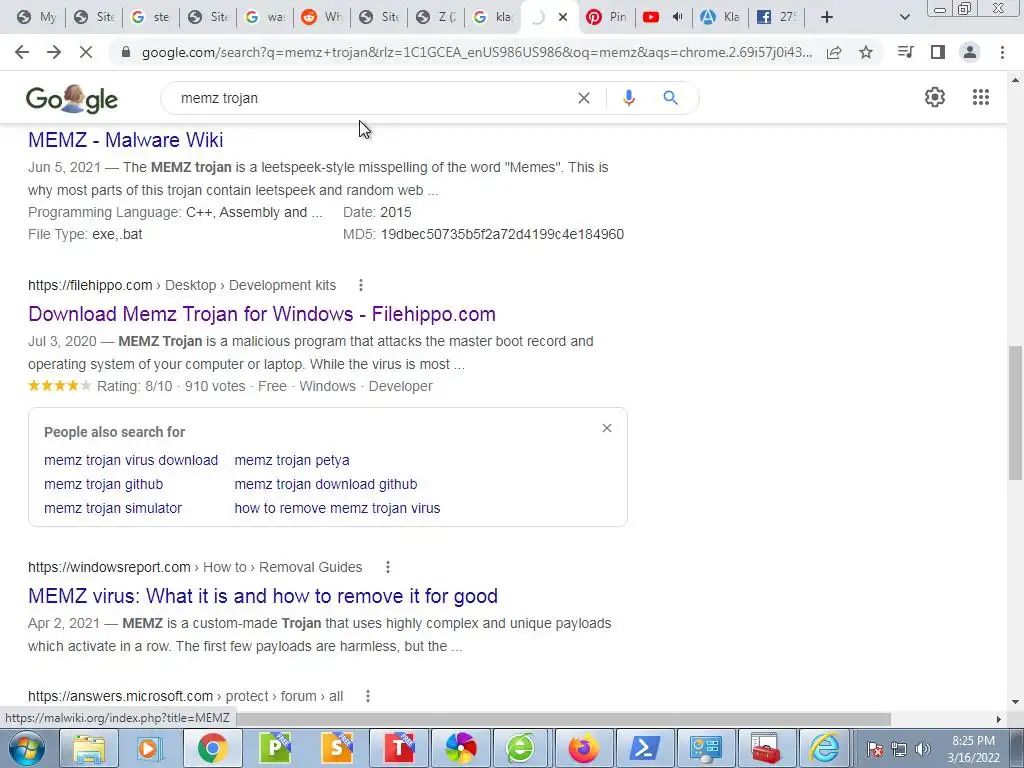
Task: Select the MD5 hash value text
Action: click(502, 234)
